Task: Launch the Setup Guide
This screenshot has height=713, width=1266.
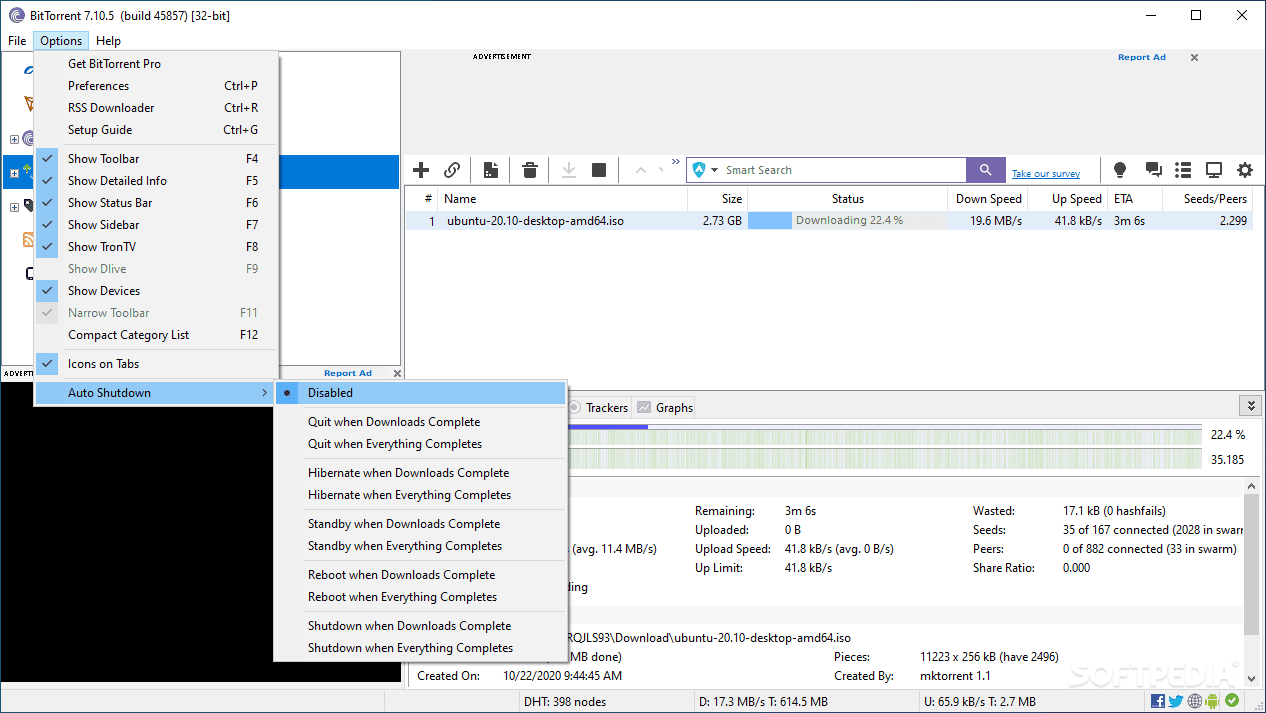Action: (157, 130)
